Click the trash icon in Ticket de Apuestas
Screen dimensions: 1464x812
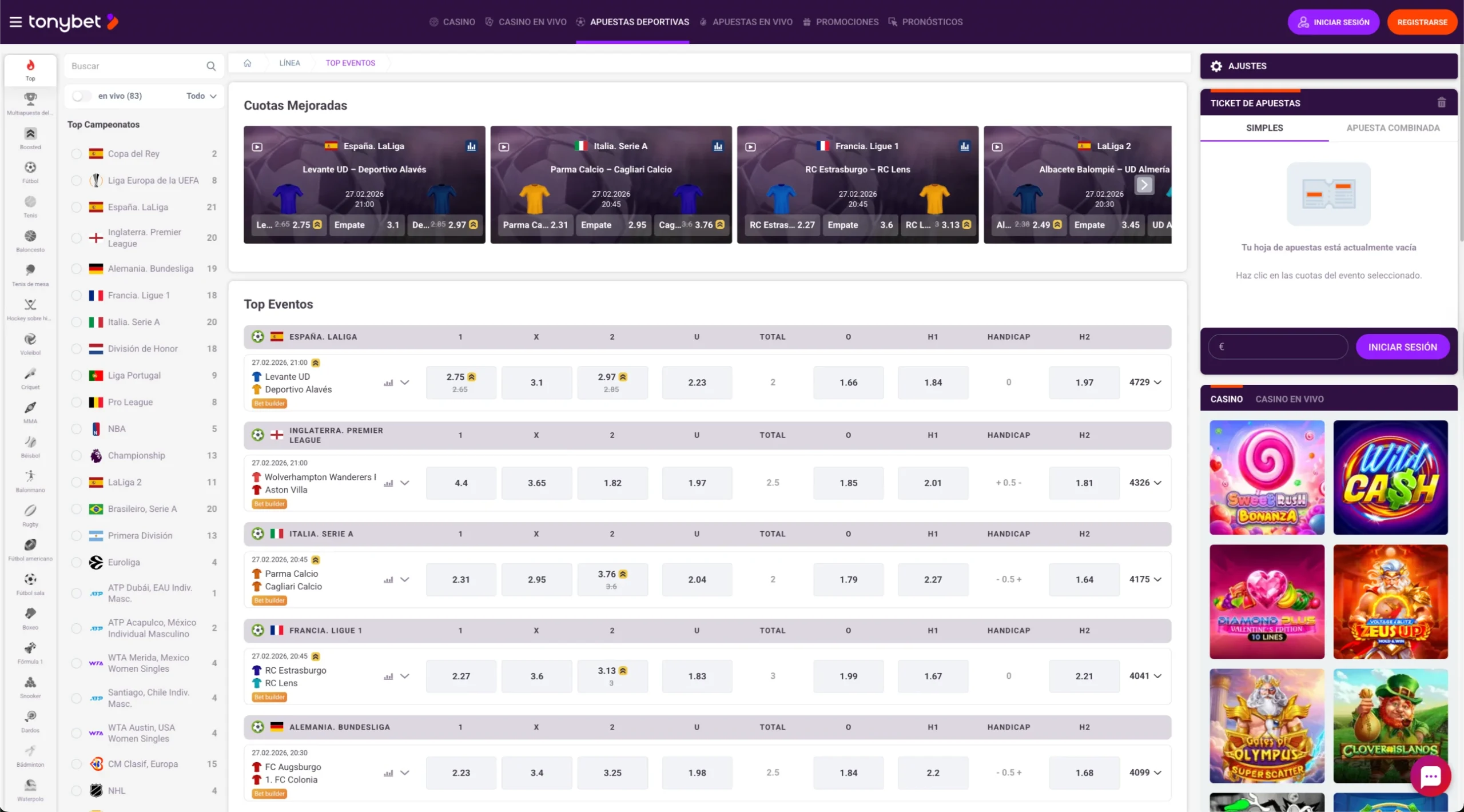[1441, 103]
